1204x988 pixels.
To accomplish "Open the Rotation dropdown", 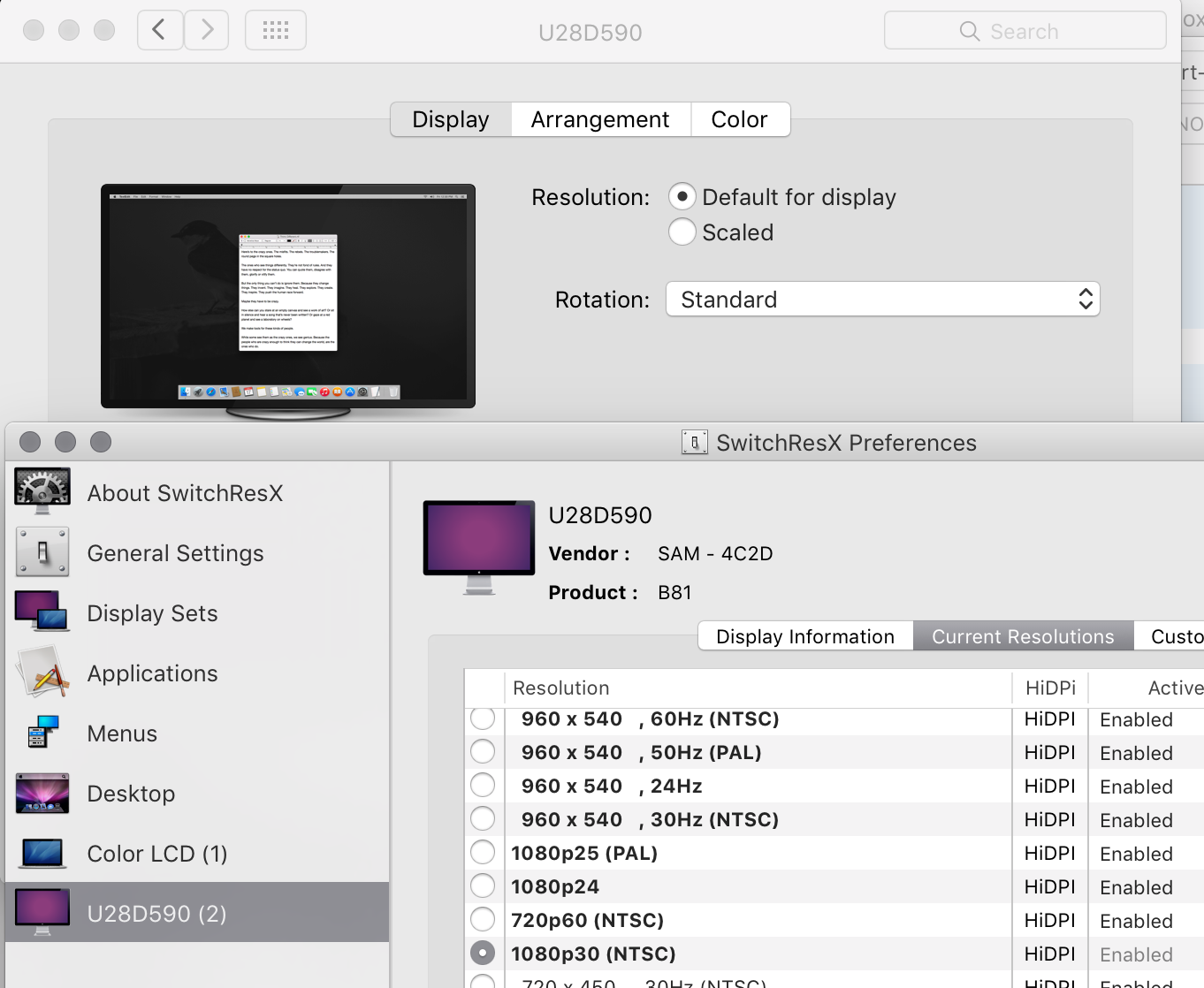I will point(883,299).
